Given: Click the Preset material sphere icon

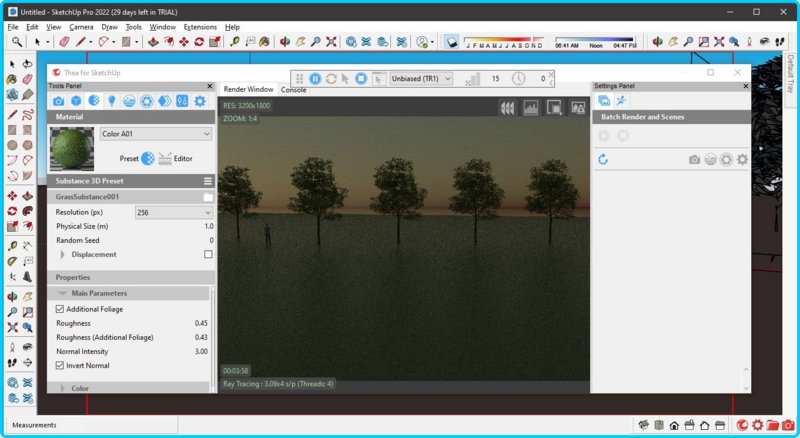Looking at the screenshot, I should pyautogui.click(x=148, y=159).
